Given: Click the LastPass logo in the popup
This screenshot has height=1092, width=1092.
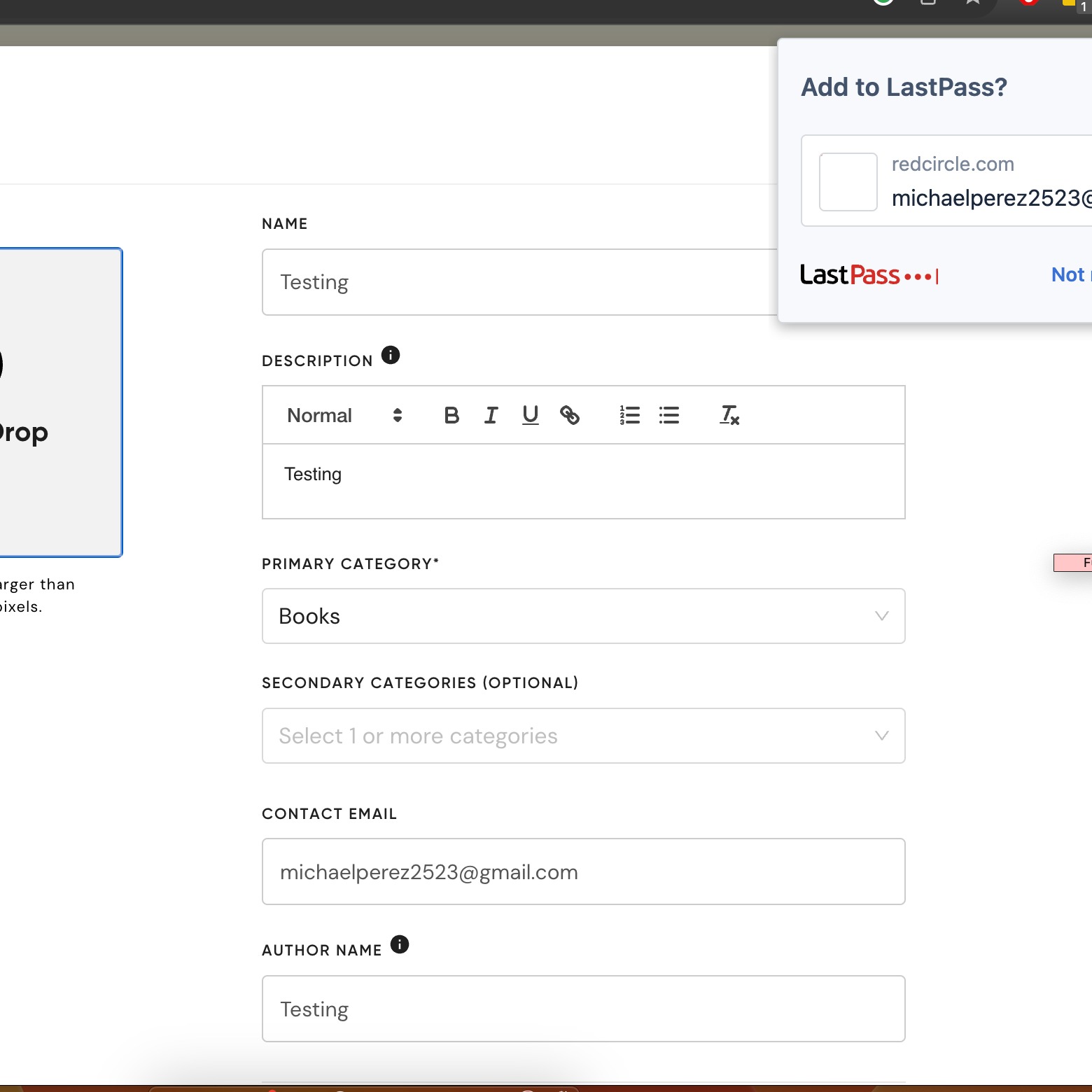Looking at the screenshot, I should click(x=869, y=274).
